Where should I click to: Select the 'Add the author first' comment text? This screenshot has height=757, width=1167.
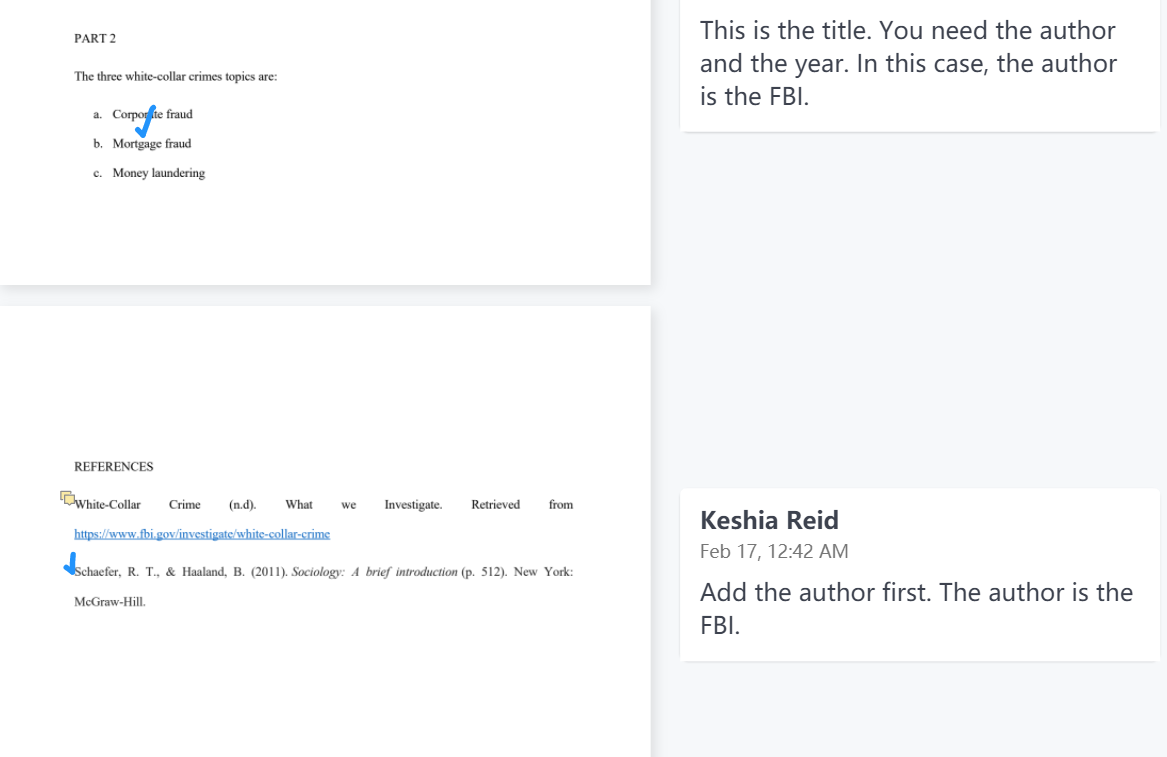click(916, 608)
